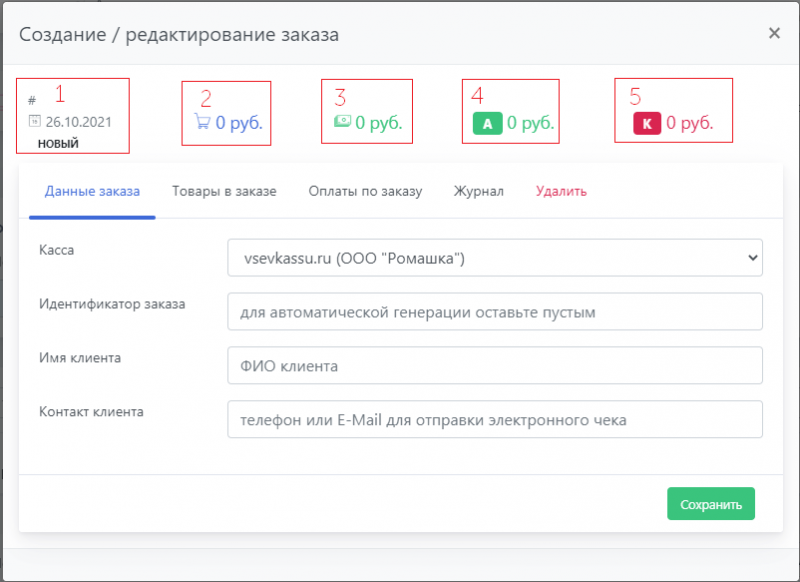Click the green "A" badge icon
Screen dimensions: 800x582
pos(487,124)
